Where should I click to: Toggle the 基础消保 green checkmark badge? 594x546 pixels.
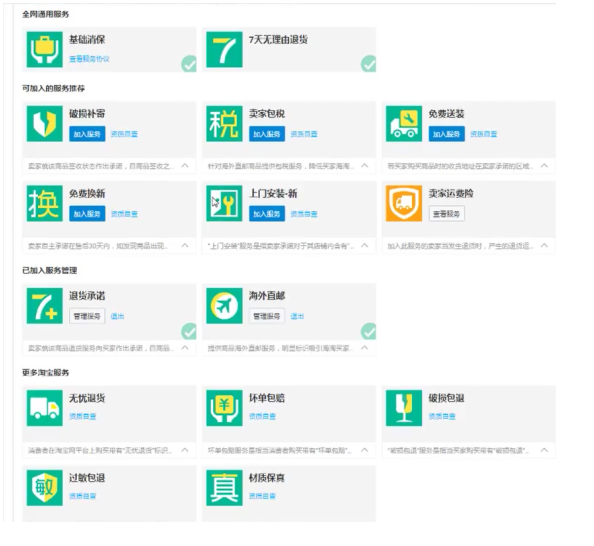click(x=189, y=64)
